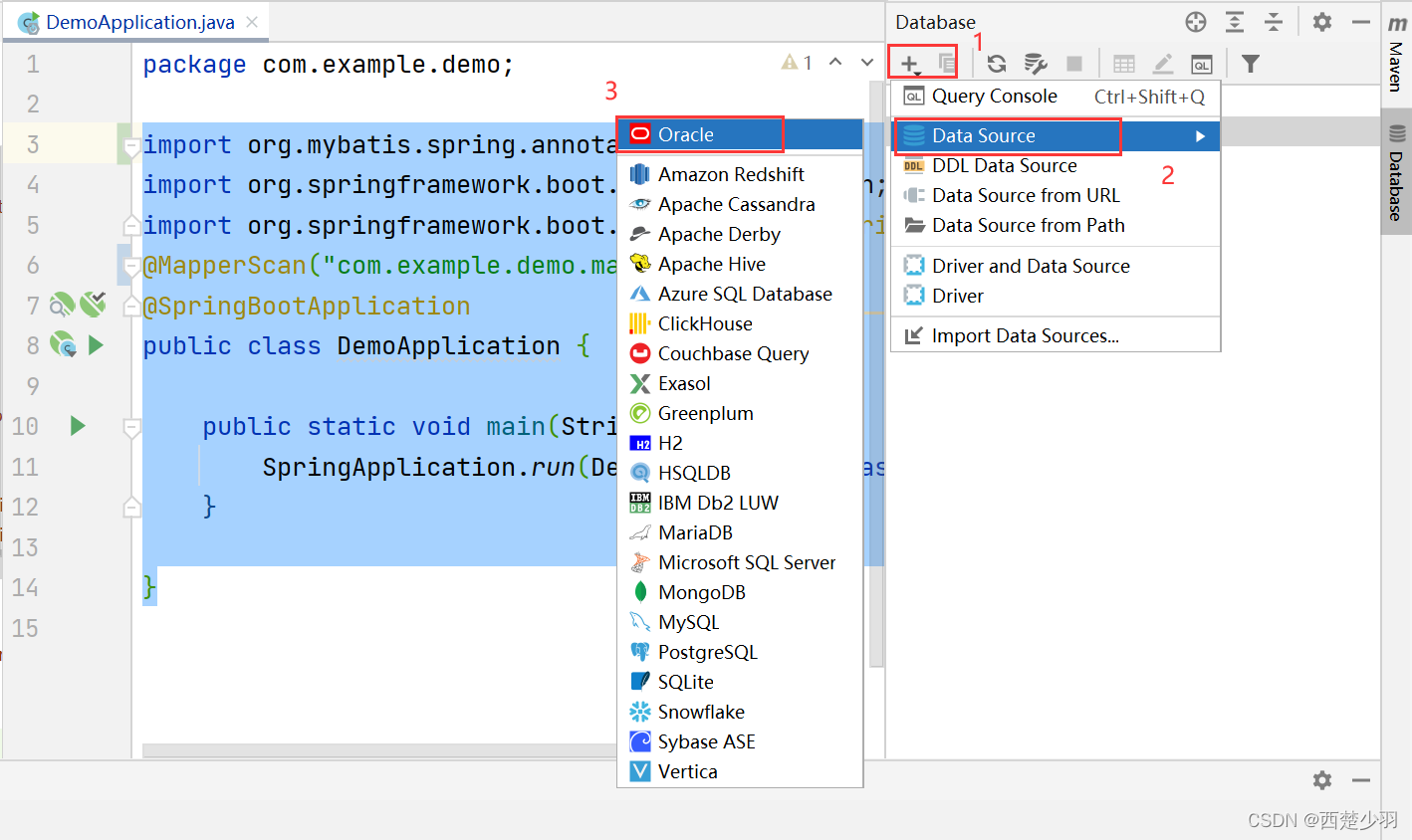Viewport: 1412px width, 840px height.
Task: Select ClickHouse data source
Action: pos(740,323)
